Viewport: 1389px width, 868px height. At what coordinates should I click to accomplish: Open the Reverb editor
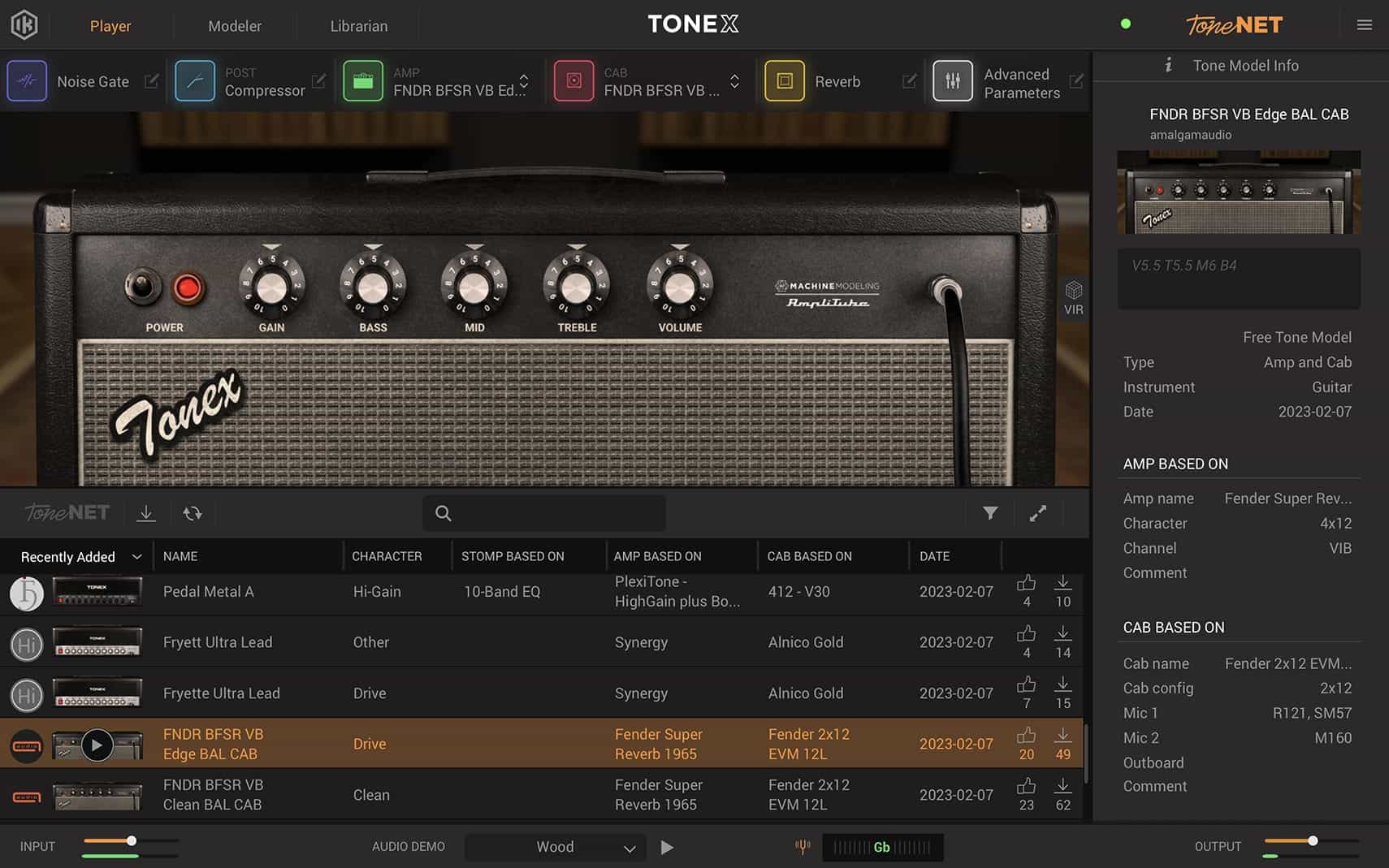coord(909,81)
